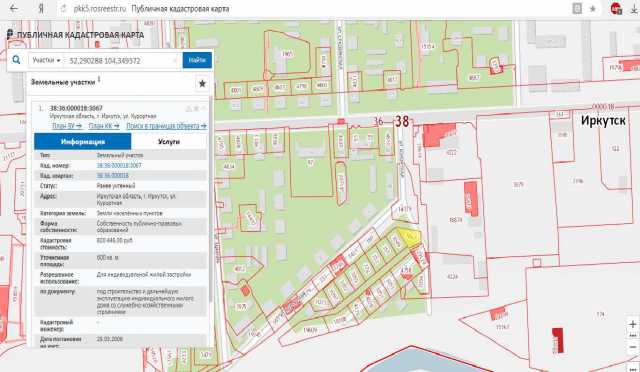The width and height of the screenshot is (640, 372).
Task: Click the yellow highlighted land parcel
Action: (409, 237)
